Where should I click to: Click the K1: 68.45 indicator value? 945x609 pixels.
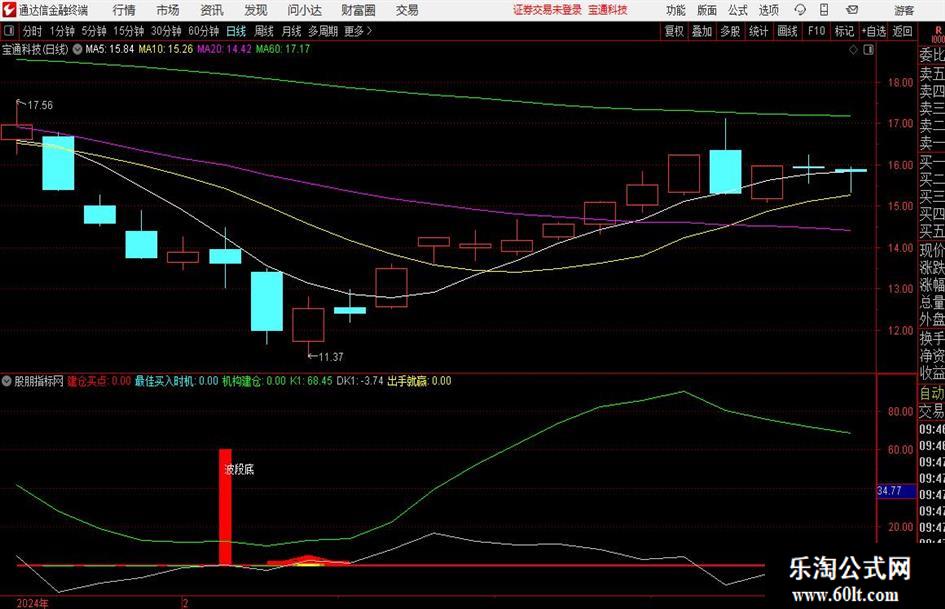point(311,381)
